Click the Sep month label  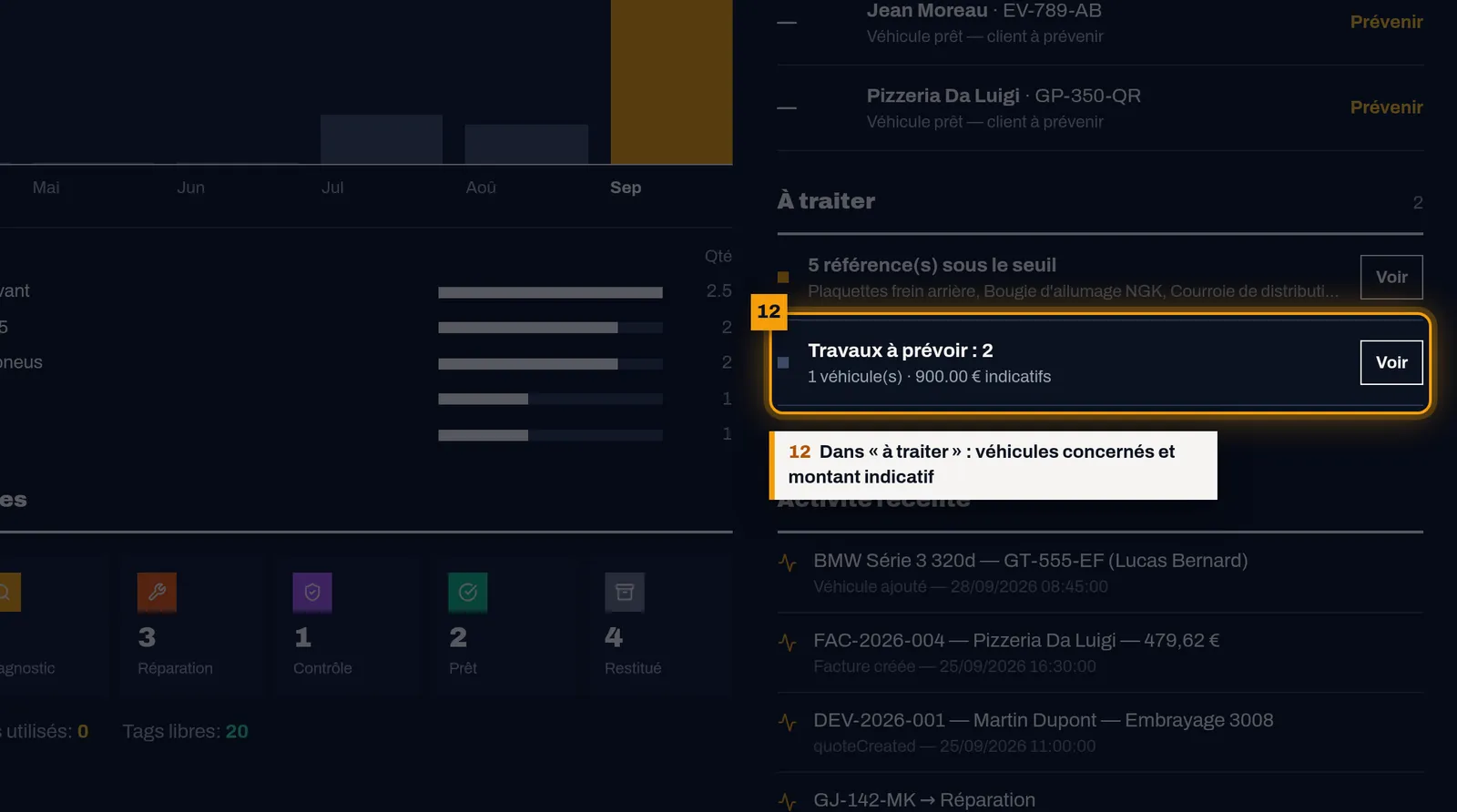click(x=626, y=188)
